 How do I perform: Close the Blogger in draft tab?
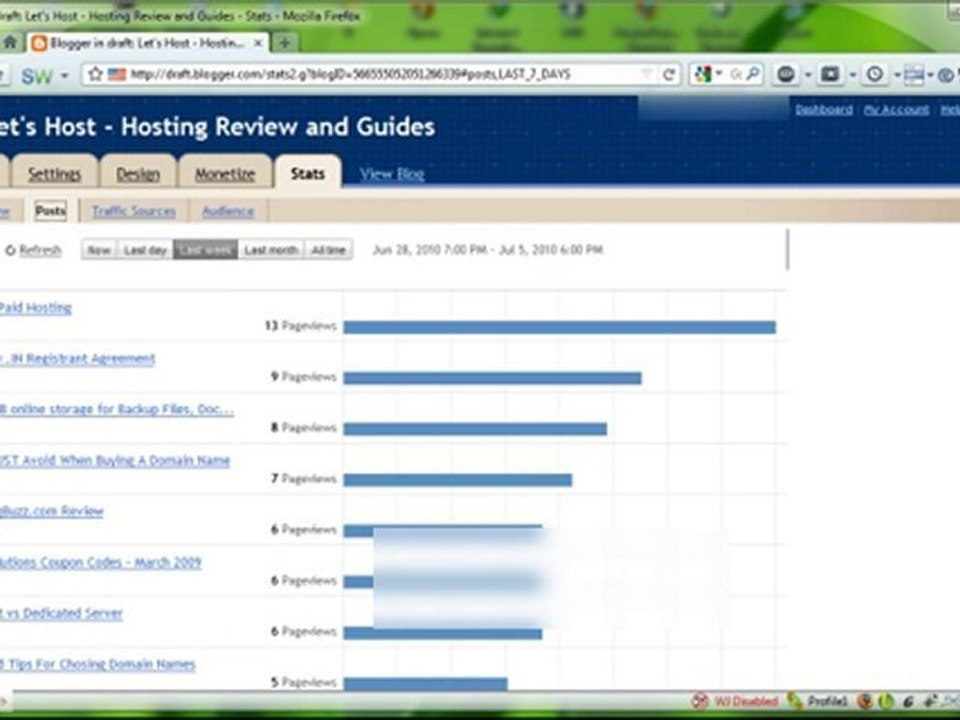click(258, 43)
